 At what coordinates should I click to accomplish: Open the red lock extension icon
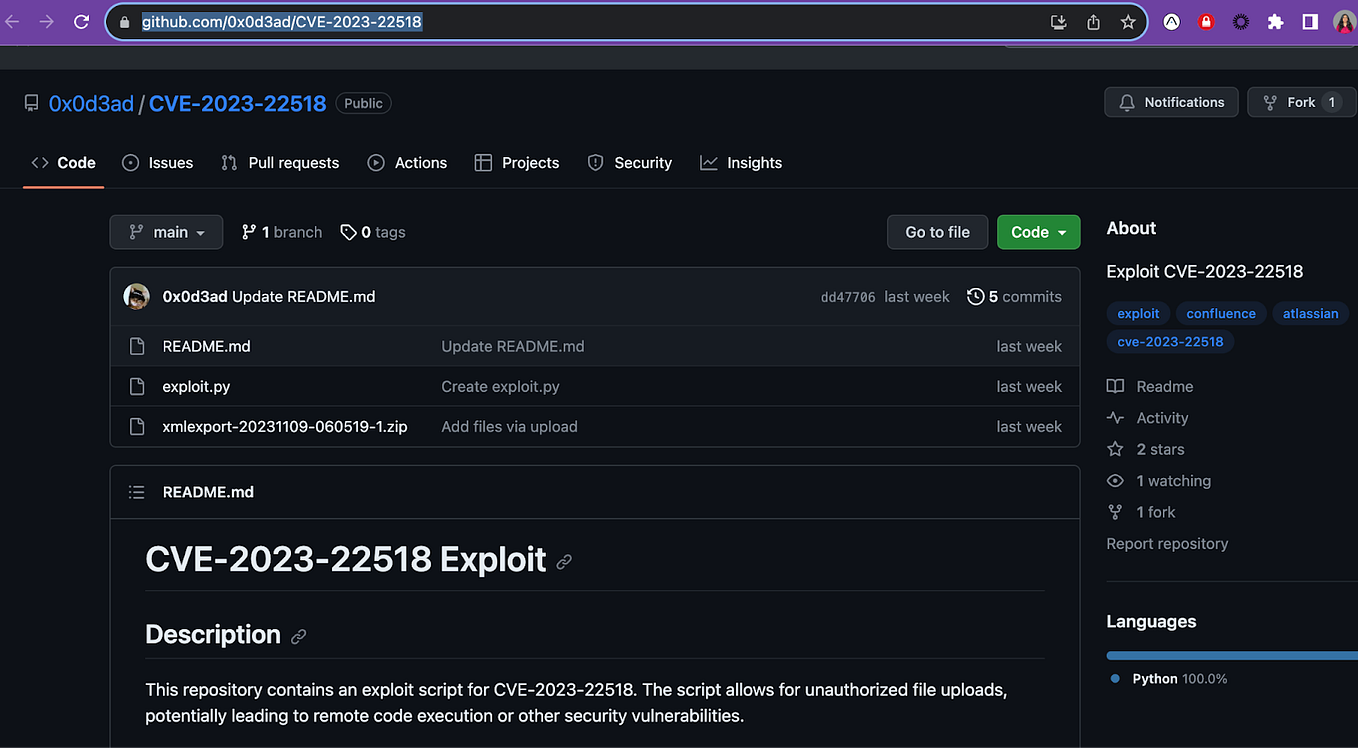pos(1206,22)
